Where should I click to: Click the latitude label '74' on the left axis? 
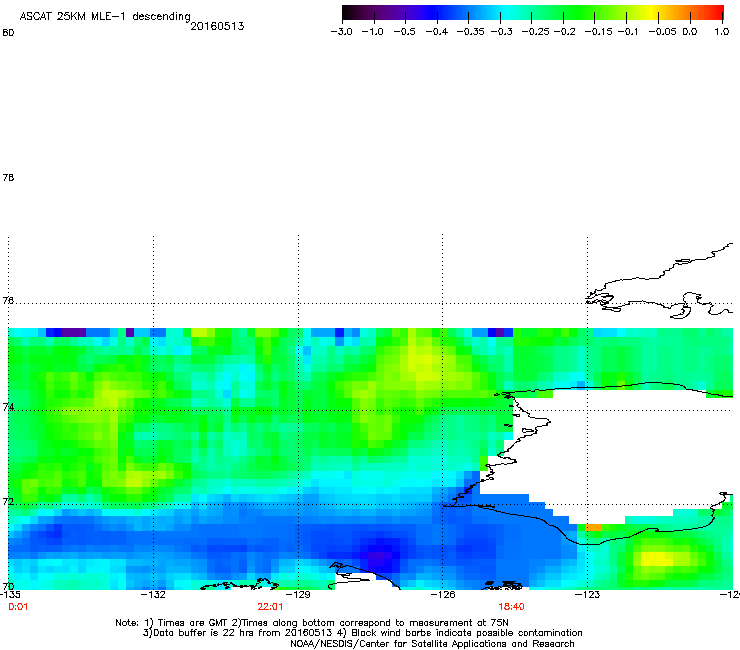coord(8,407)
